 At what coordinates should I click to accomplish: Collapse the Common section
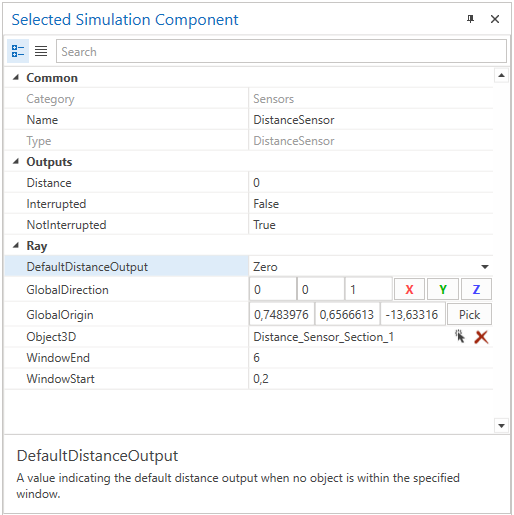click(16, 77)
